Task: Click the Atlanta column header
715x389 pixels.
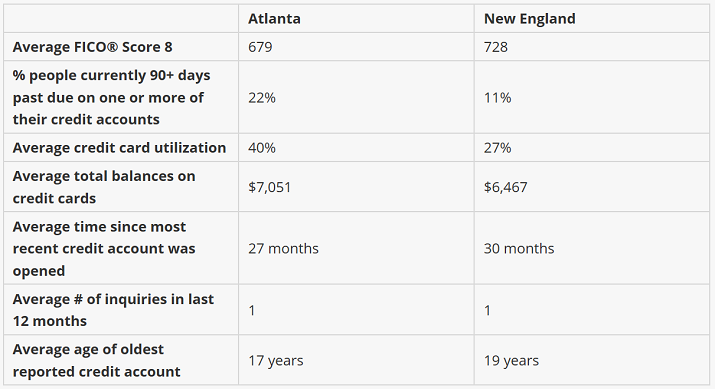Action: 274,19
